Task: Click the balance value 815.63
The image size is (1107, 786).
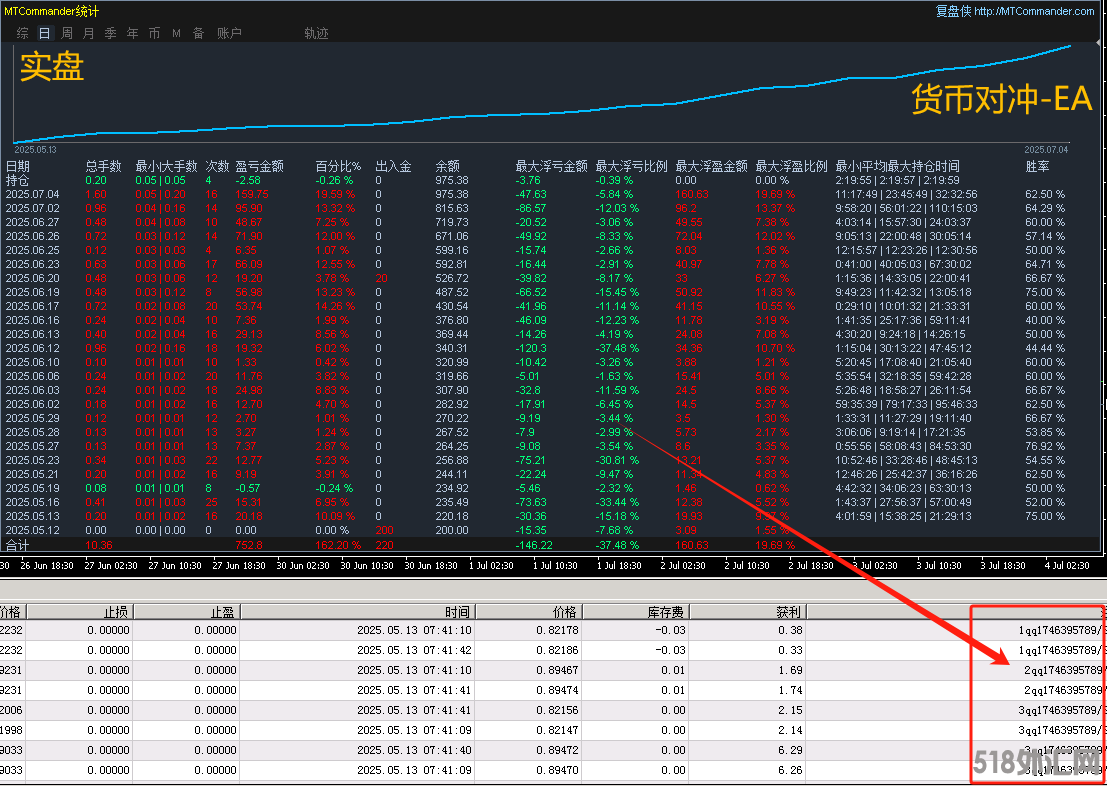Action: tap(452, 208)
